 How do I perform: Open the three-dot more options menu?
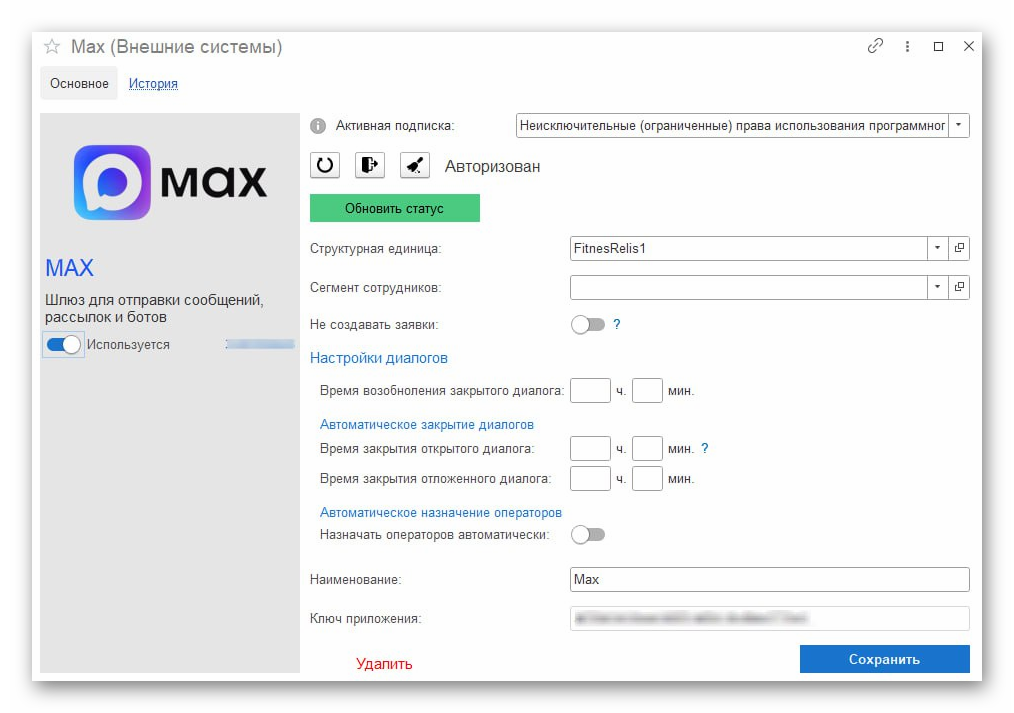907,46
